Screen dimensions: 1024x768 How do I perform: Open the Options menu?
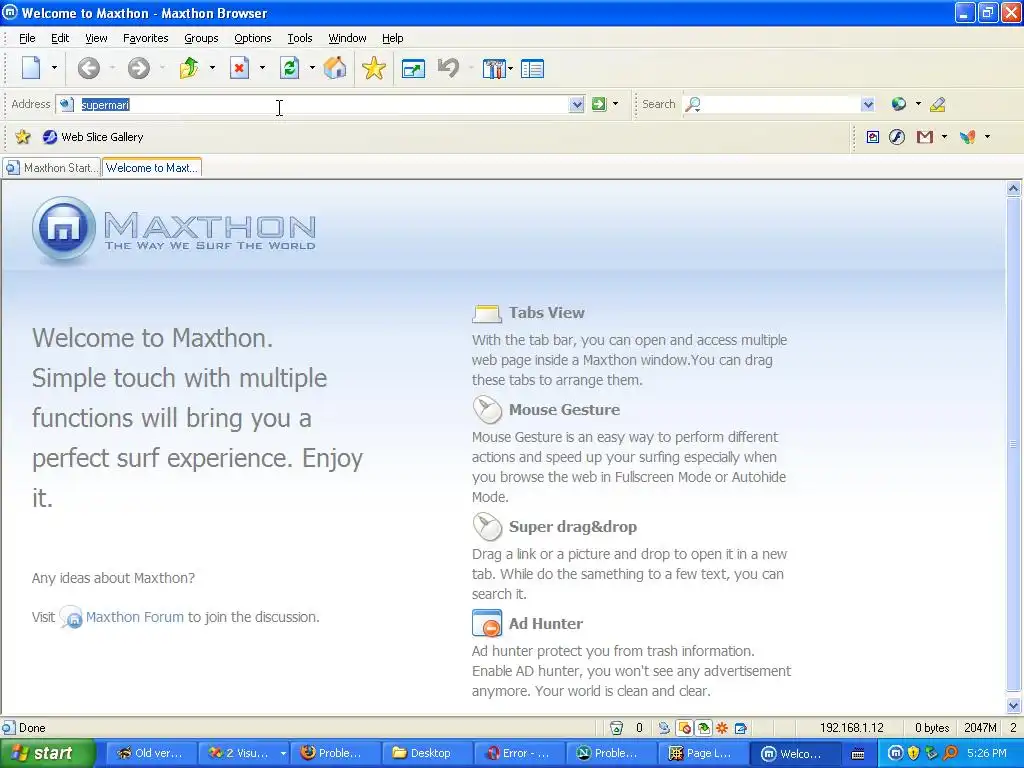253,38
